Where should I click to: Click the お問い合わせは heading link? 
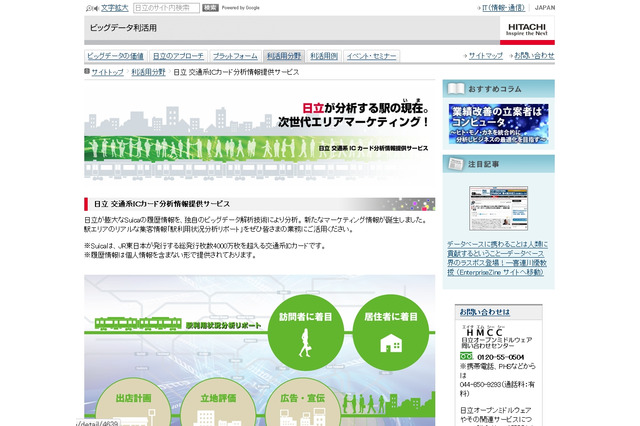pyautogui.click(x=484, y=312)
